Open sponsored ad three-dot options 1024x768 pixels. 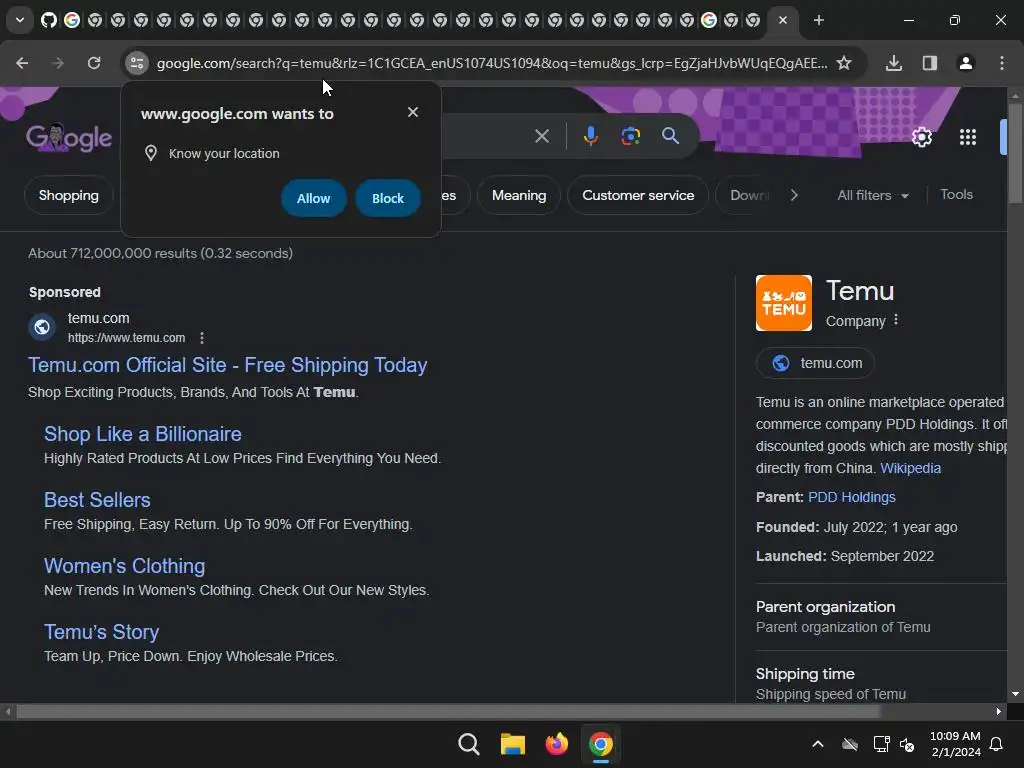[x=202, y=338]
